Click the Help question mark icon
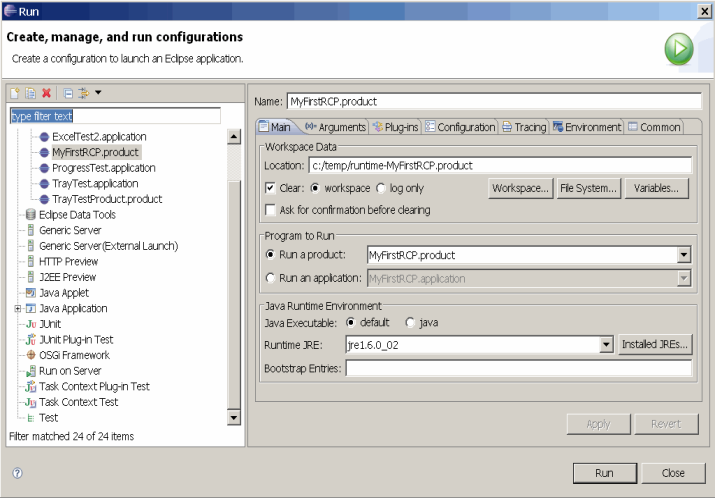Viewport: 716px width, 498px height. point(17,473)
